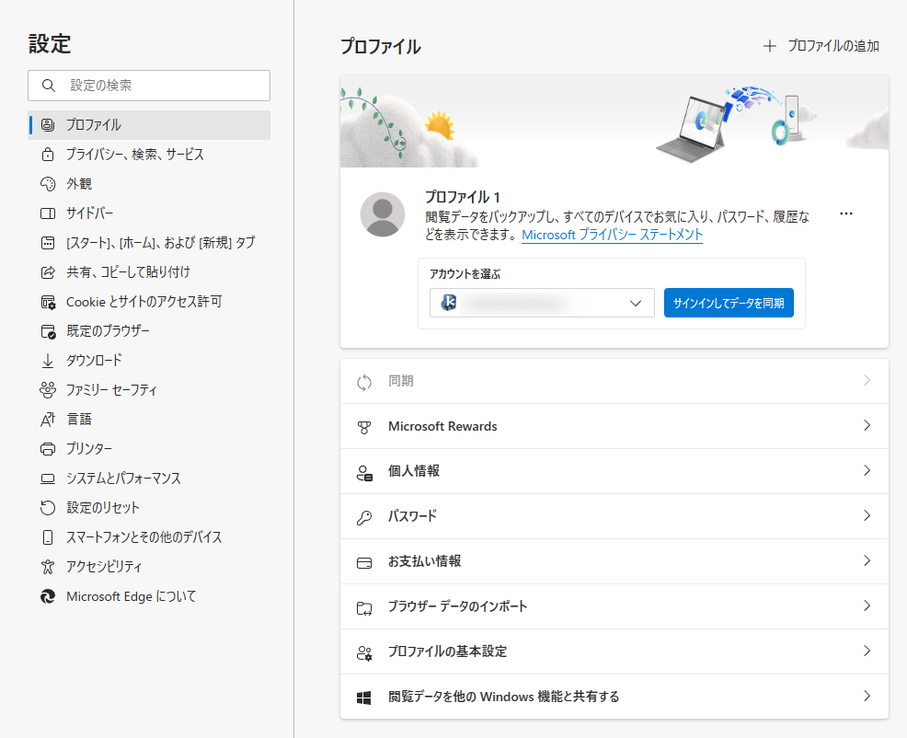The width and height of the screenshot is (907, 738).
Task: Open privacy settings via the padlock icon
Action: [47, 154]
